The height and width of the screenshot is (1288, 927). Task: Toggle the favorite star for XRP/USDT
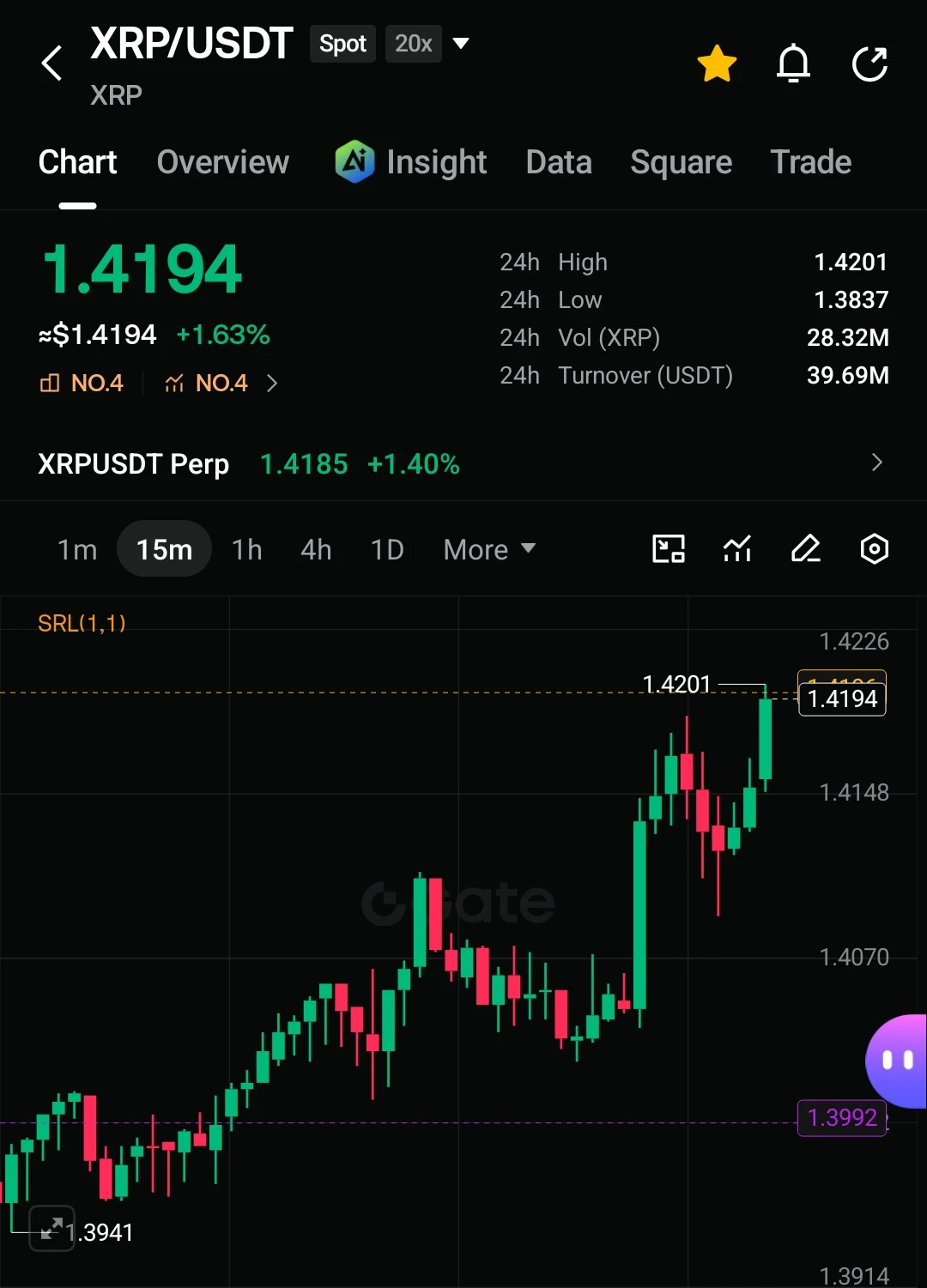[x=717, y=63]
